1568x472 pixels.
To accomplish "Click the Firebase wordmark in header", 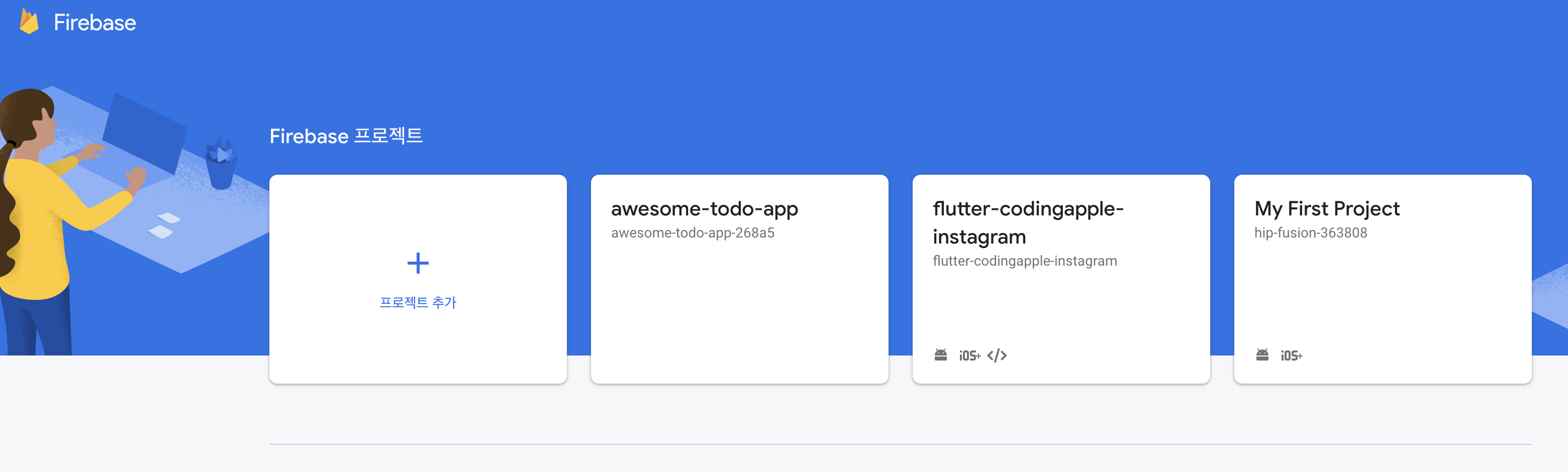I will pos(95,23).
